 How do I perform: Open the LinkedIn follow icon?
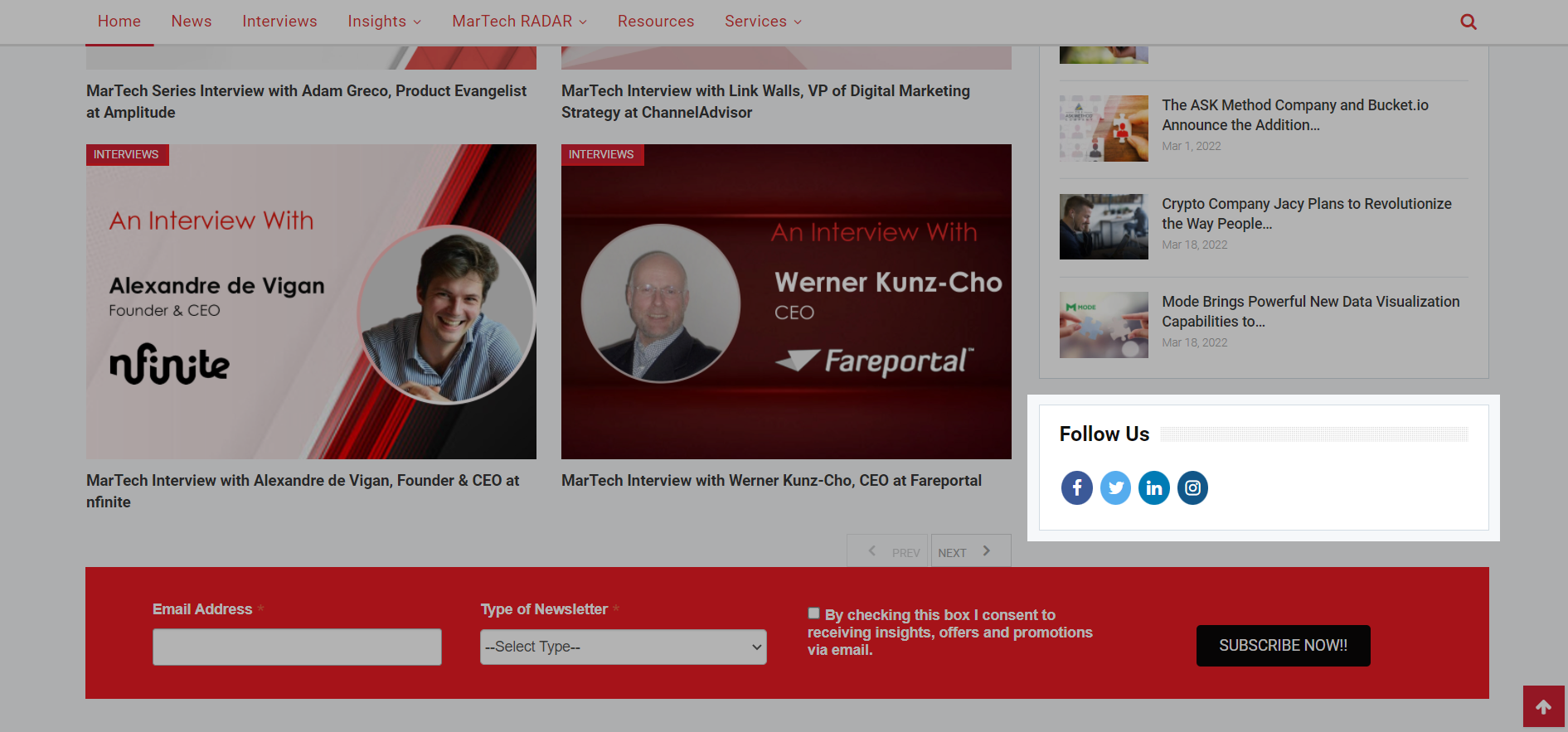(x=1153, y=487)
